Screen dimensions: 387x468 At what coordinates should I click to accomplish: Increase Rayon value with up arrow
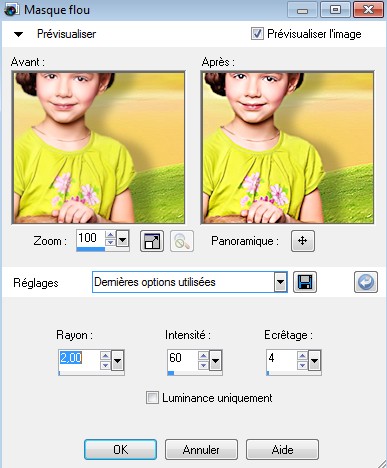105,356
